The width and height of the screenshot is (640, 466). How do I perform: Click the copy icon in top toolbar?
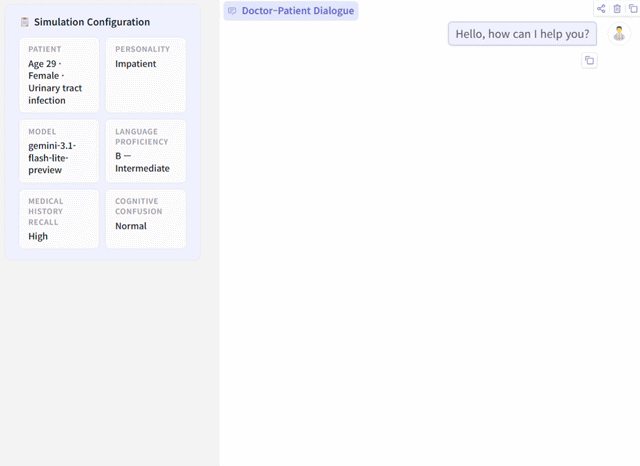pyautogui.click(x=633, y=9)
